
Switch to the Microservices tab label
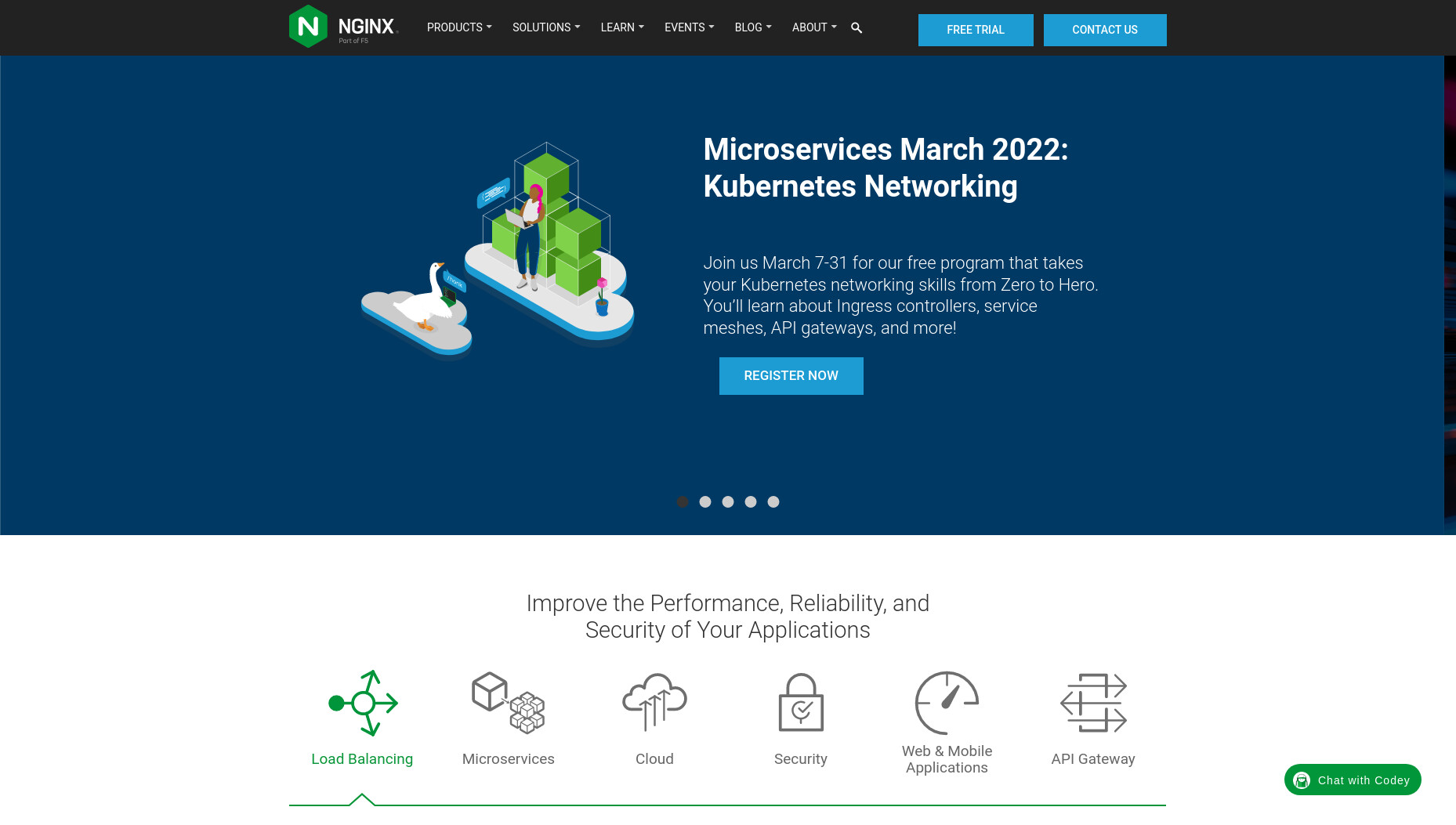tap(509, 758)
